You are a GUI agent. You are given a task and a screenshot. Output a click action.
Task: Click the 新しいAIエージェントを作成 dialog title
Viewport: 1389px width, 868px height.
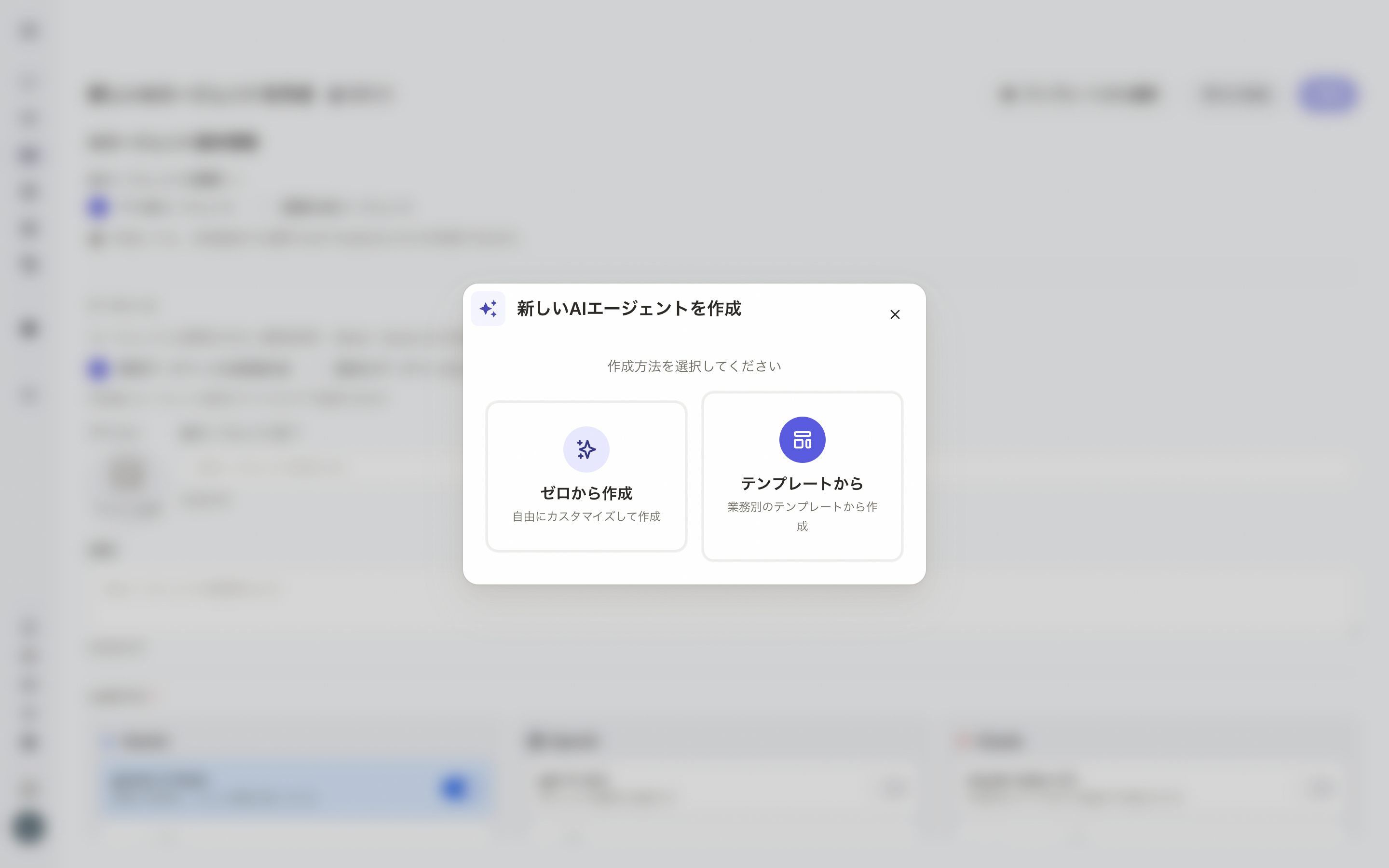pyautogui.click(x=629, y=308)
